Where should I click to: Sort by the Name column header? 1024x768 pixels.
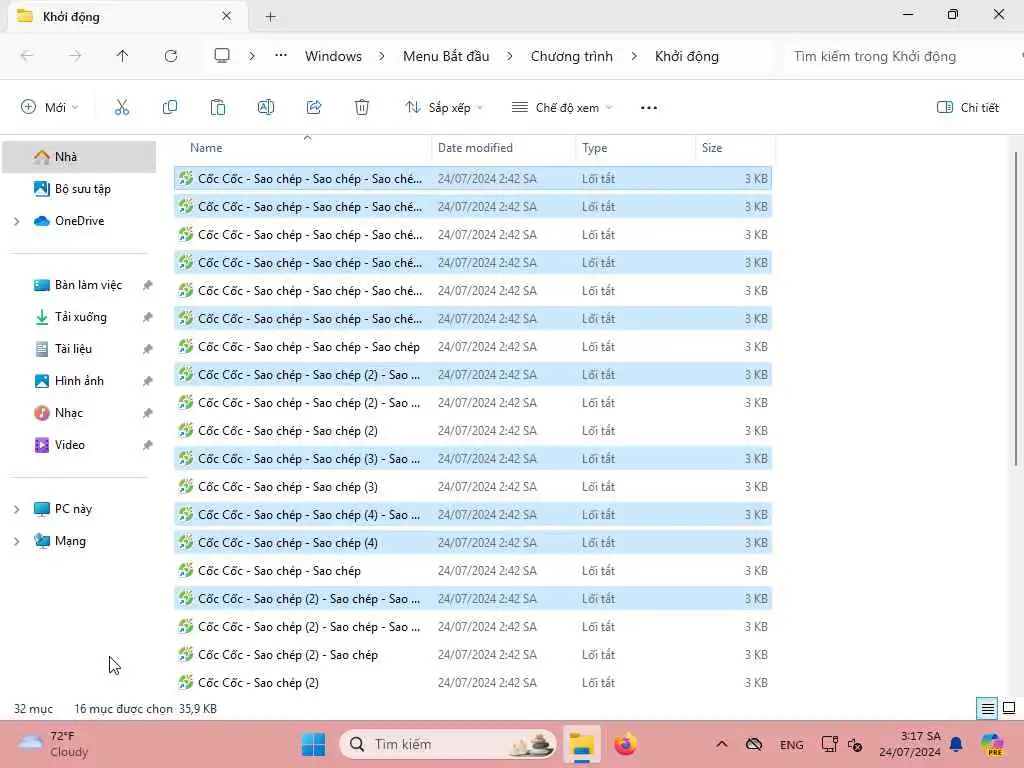pyautogui.click(x=302, y=148)
